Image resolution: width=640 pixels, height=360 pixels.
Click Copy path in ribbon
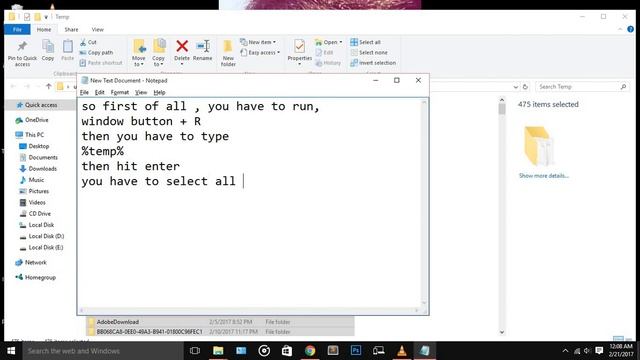(x=96, y=52)
